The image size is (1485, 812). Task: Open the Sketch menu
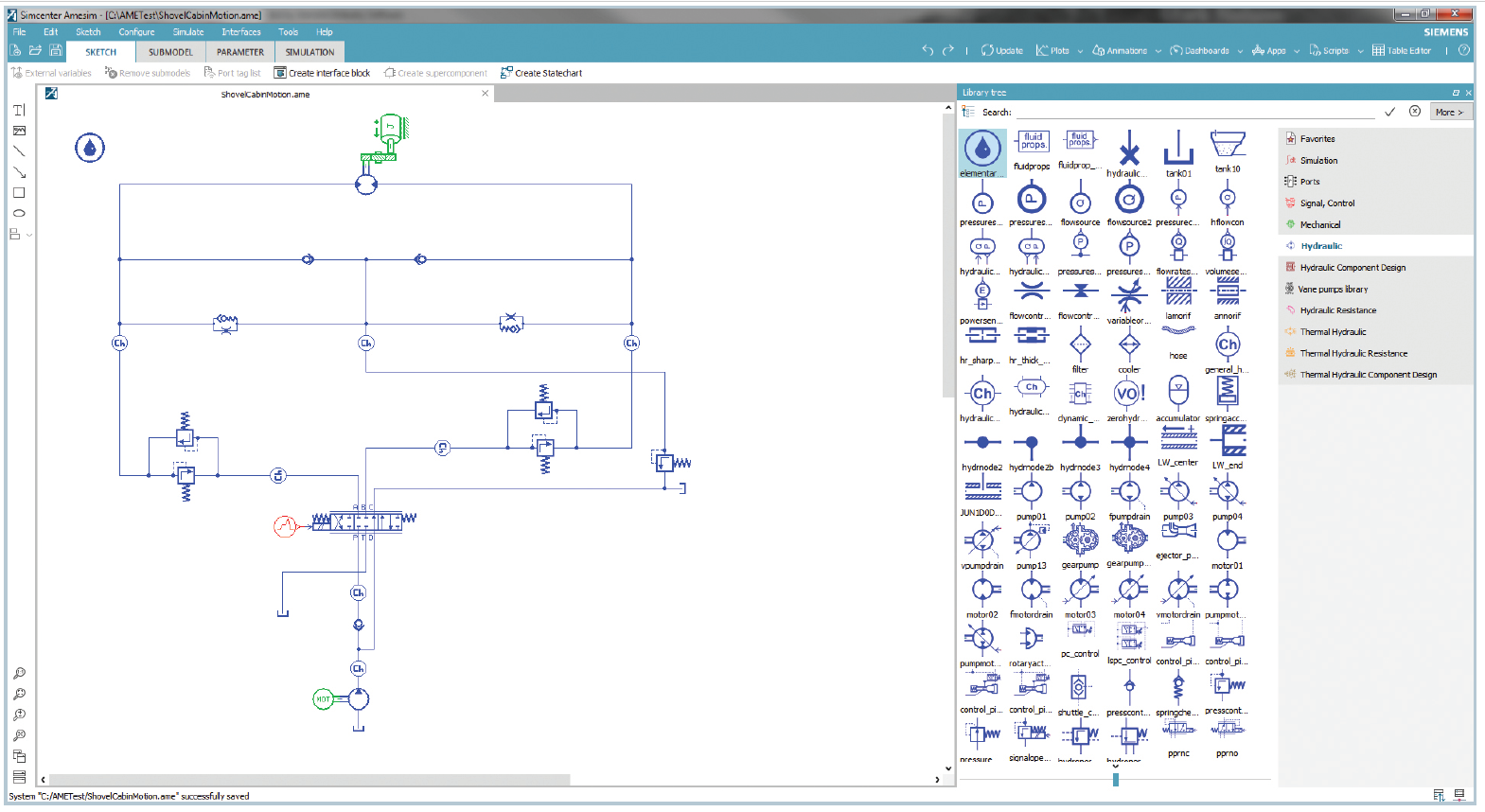point(88,31)
